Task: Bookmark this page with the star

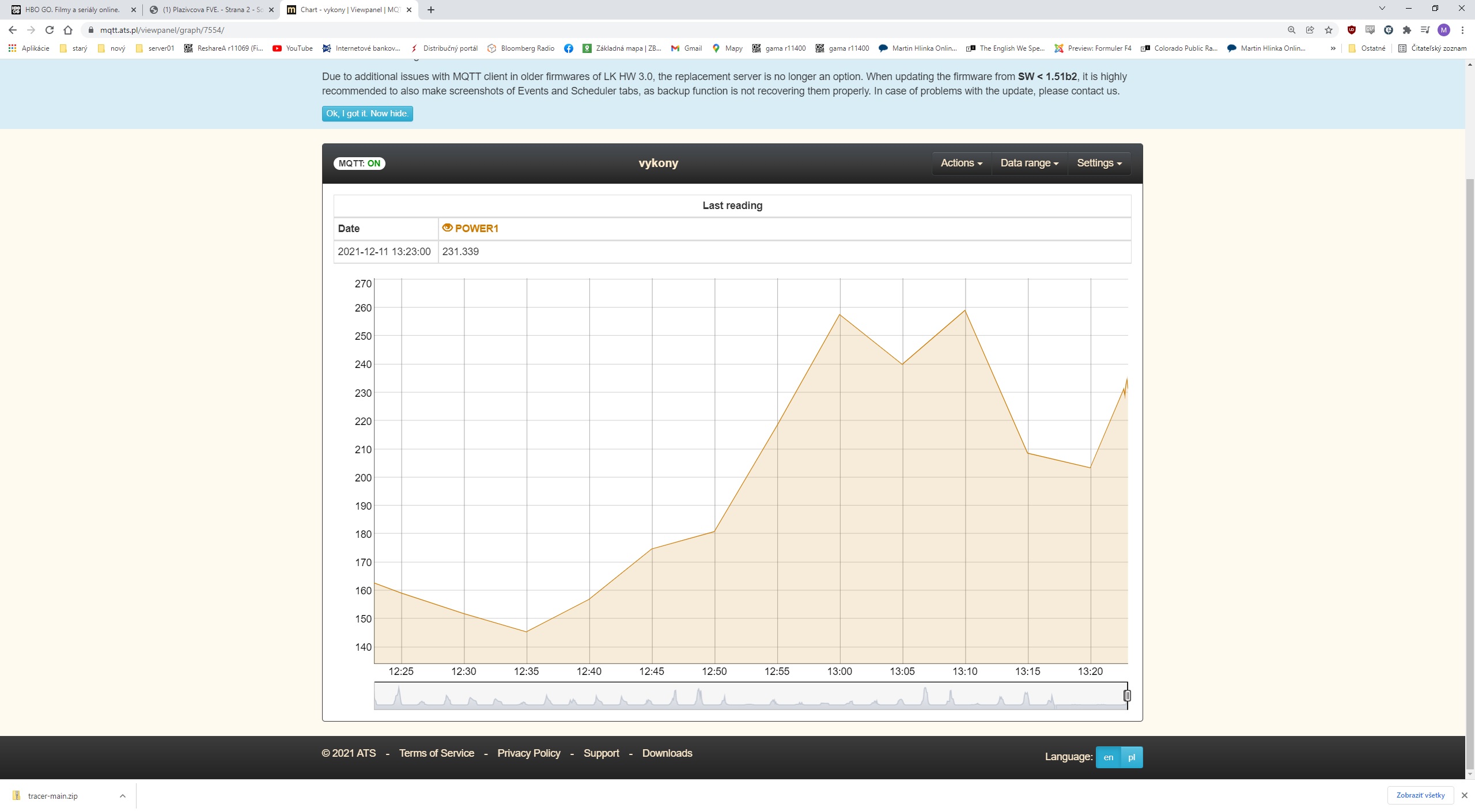Action: [1329, 30]
